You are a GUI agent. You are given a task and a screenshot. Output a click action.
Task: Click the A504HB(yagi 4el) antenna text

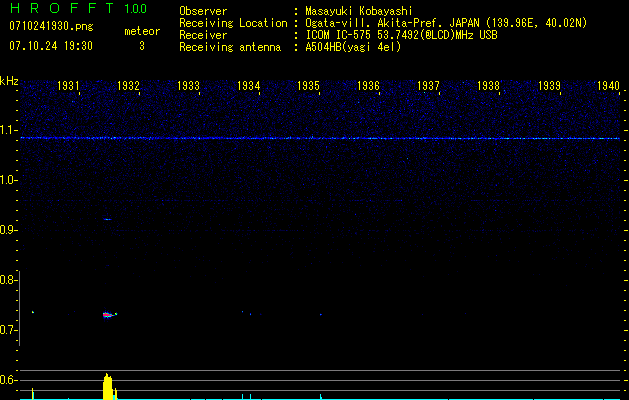click(x=353, y=47)
